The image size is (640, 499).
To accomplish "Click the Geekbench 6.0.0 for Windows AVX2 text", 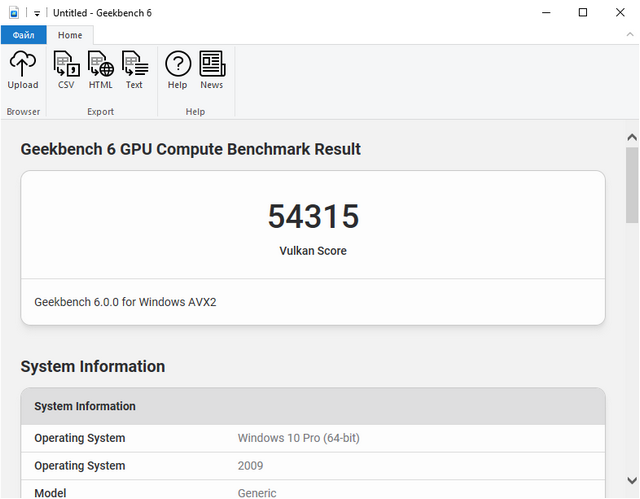I will (125, 301).
